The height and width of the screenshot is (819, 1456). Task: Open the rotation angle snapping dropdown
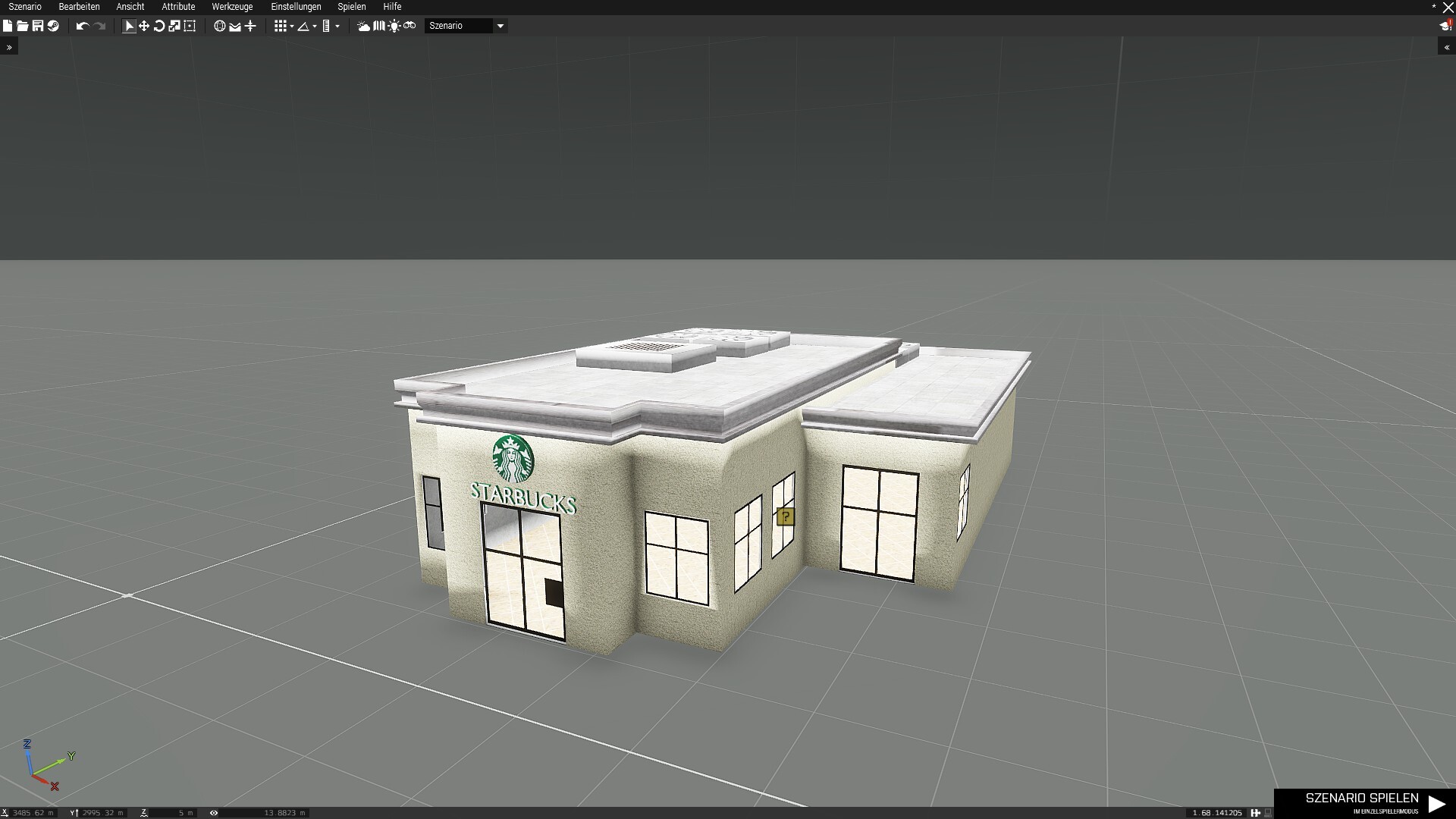315,27
